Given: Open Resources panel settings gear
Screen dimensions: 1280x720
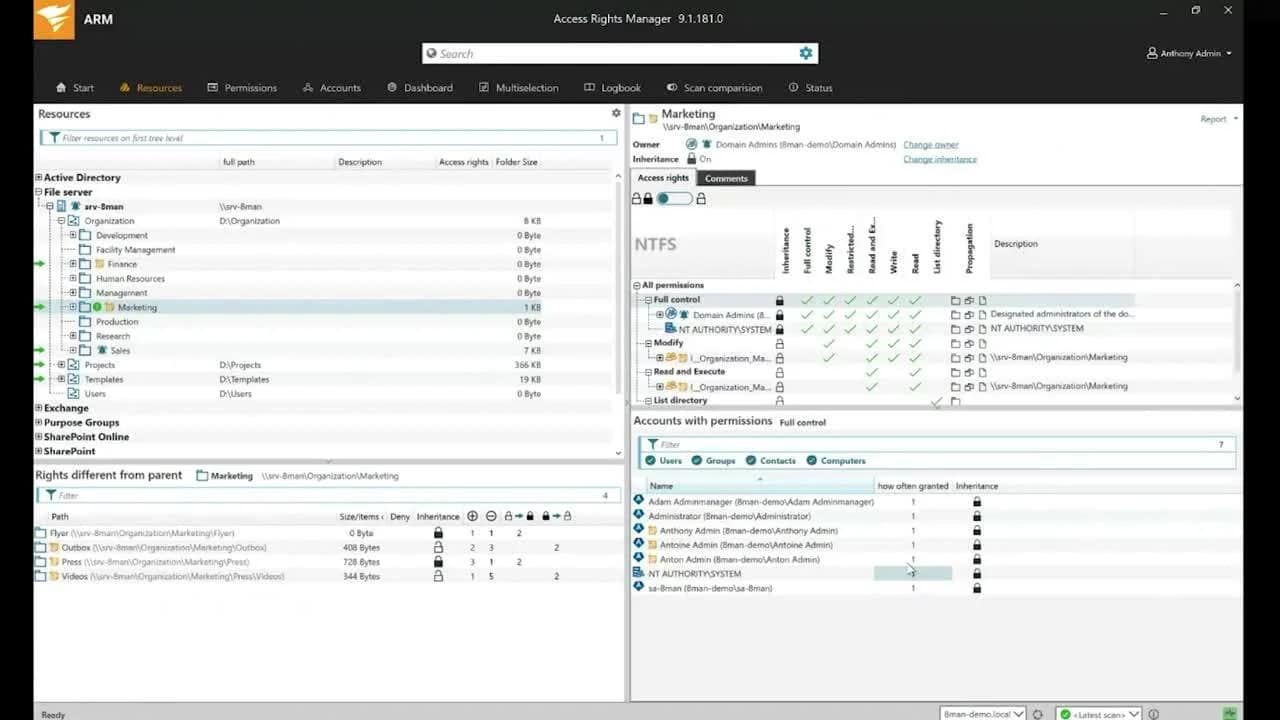Looking at the screenshot, I should point(616,113).
